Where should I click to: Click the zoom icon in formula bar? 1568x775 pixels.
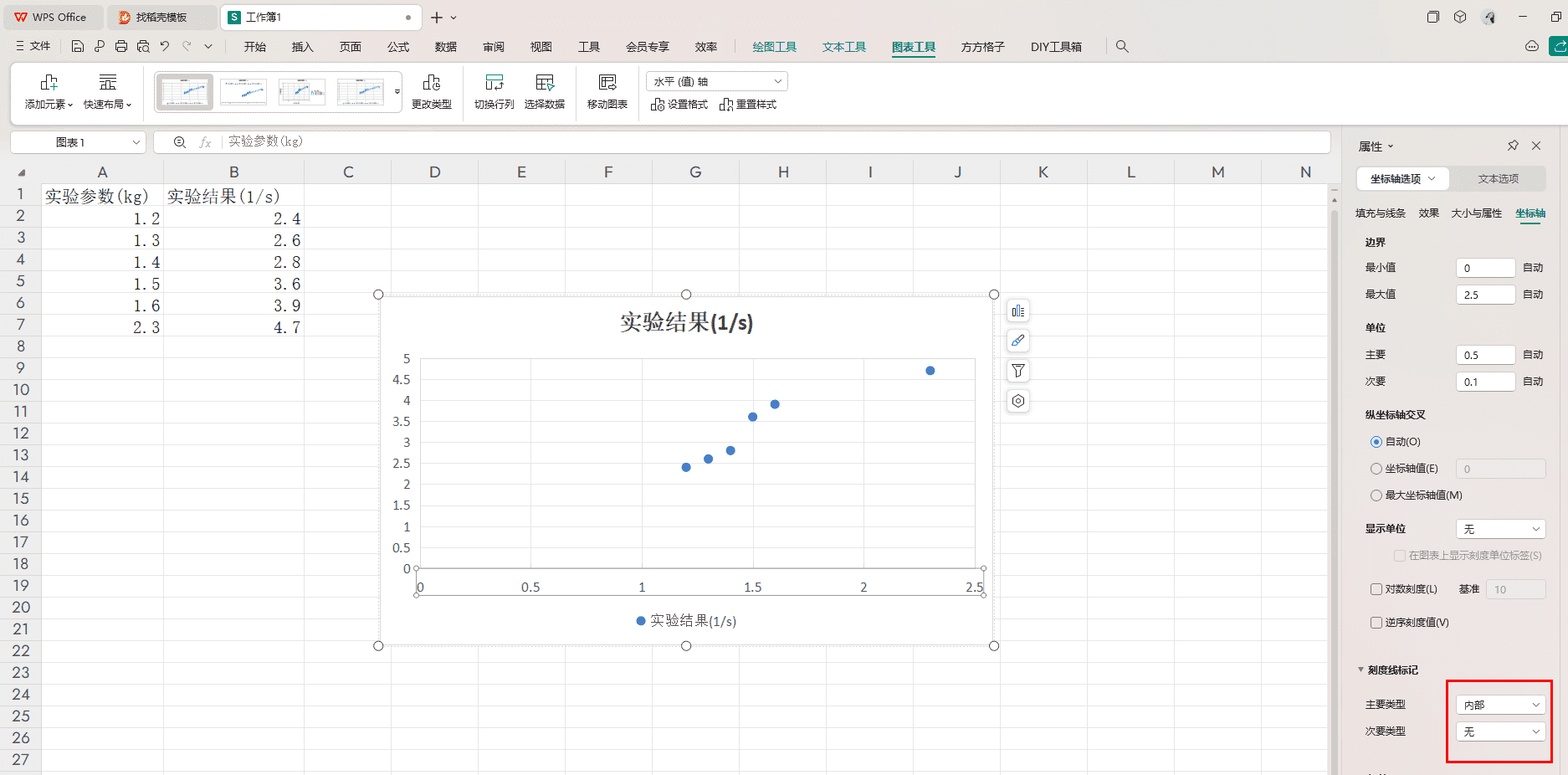[x=179, y=142]
